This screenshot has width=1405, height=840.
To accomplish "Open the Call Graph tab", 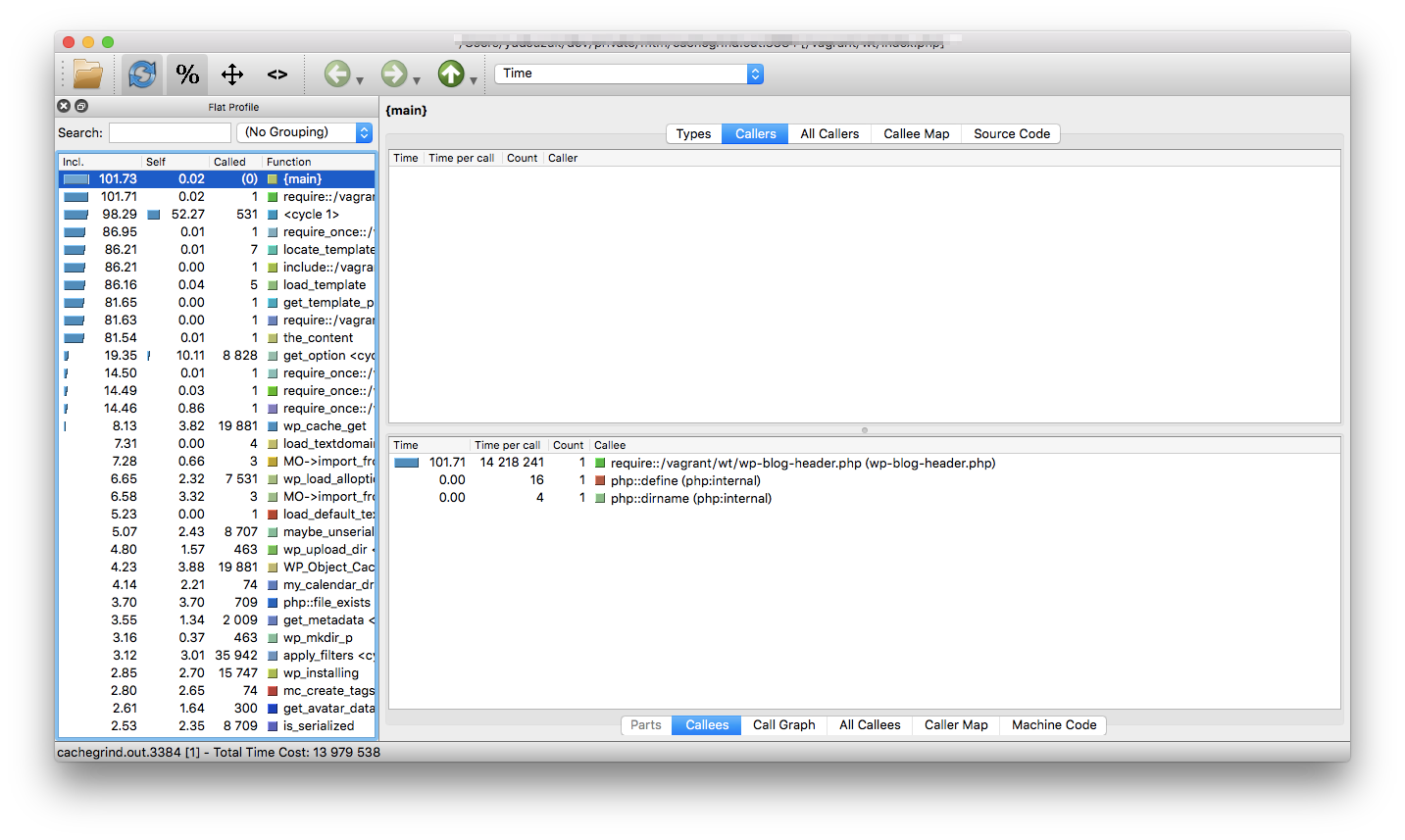I will pyautogui.click(x=782, y=724).
